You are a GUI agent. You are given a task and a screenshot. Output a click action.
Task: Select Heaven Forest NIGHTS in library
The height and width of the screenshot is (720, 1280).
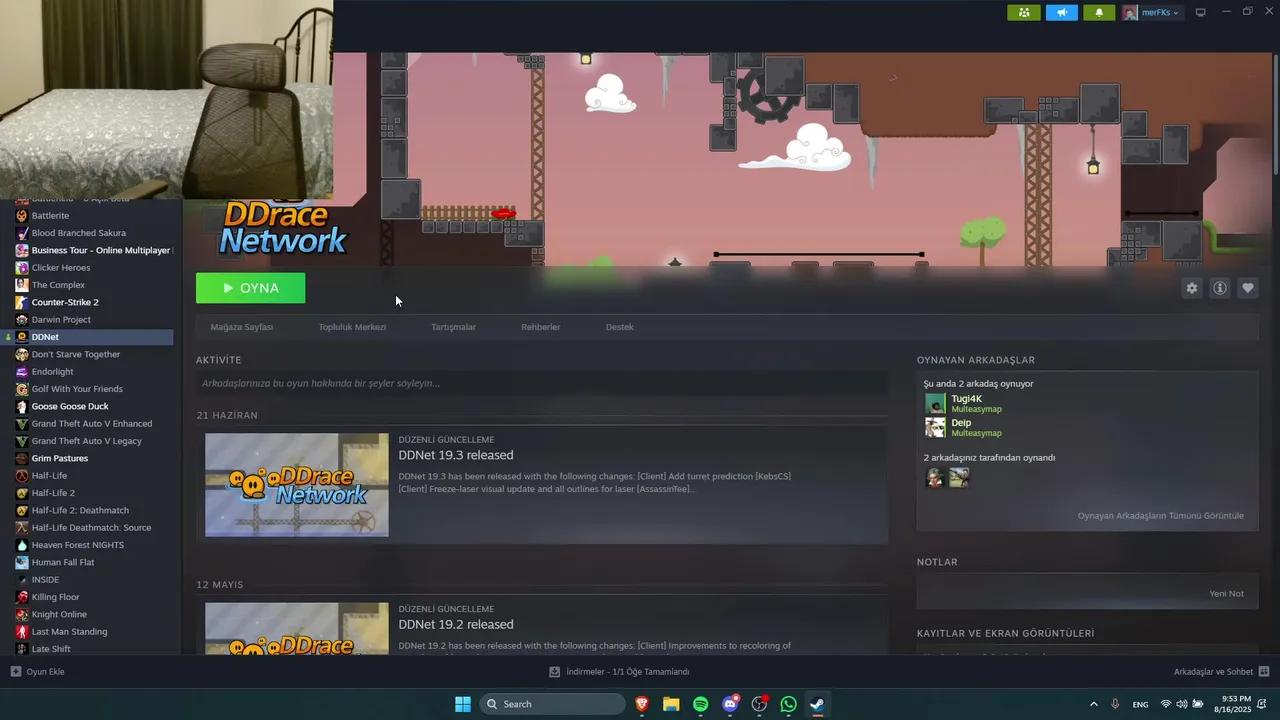(x=78, y=545)
